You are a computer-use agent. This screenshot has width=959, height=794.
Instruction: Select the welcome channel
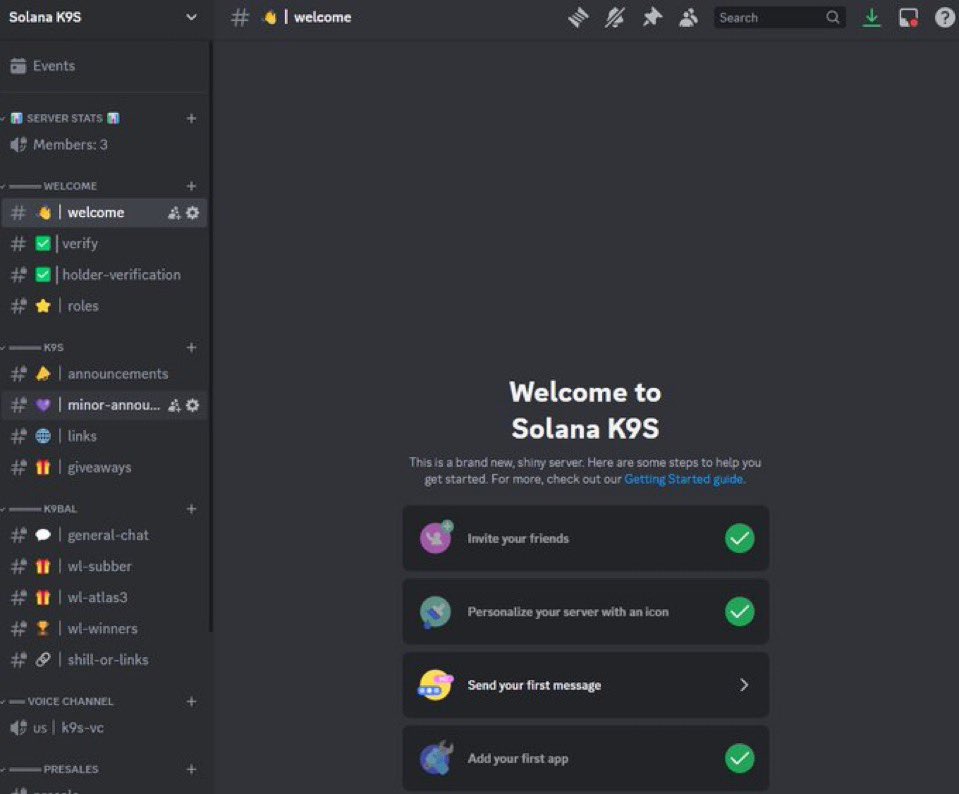(104, 213)
